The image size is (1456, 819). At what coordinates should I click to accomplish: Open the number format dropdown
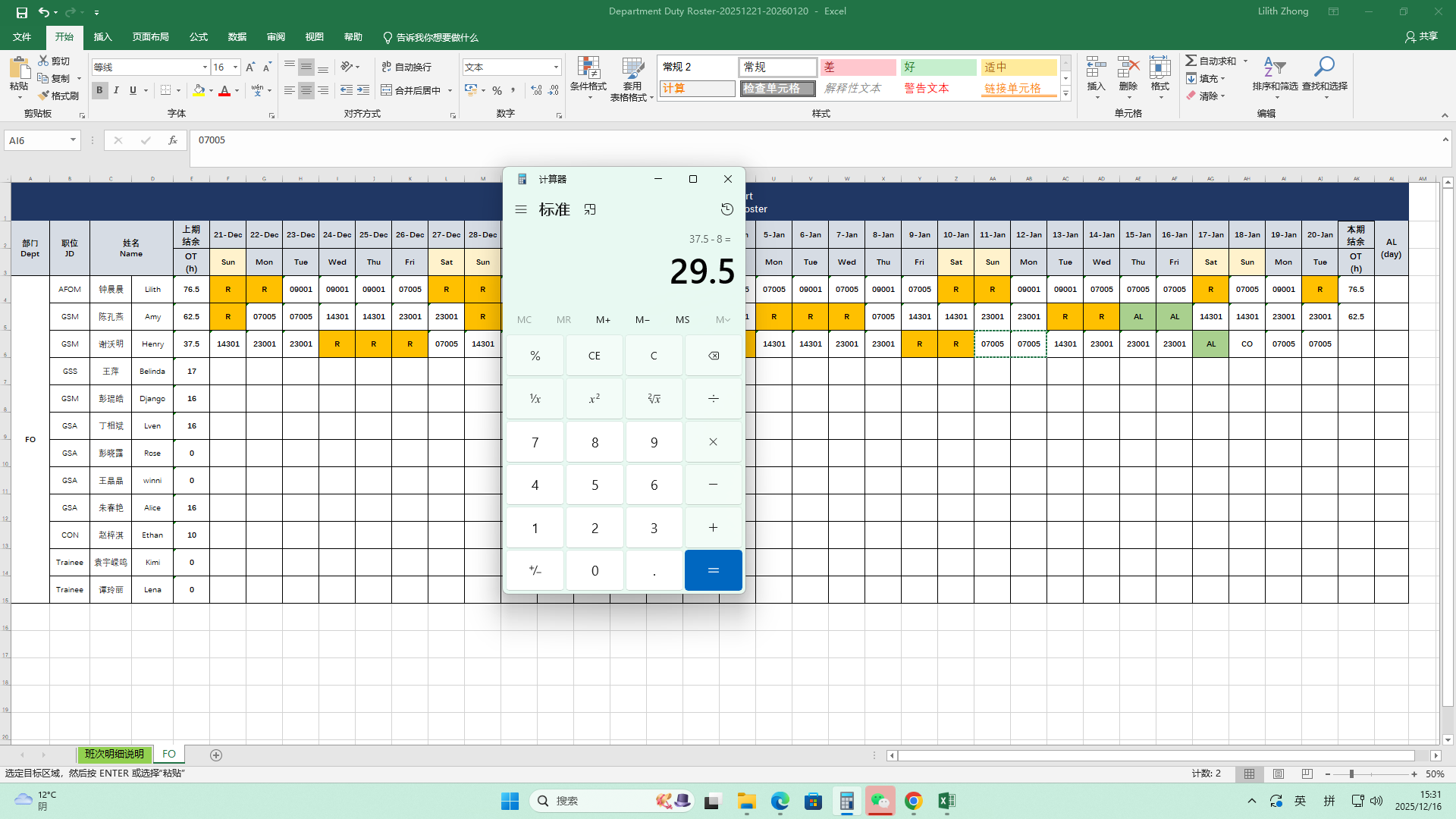pos(556,67)
